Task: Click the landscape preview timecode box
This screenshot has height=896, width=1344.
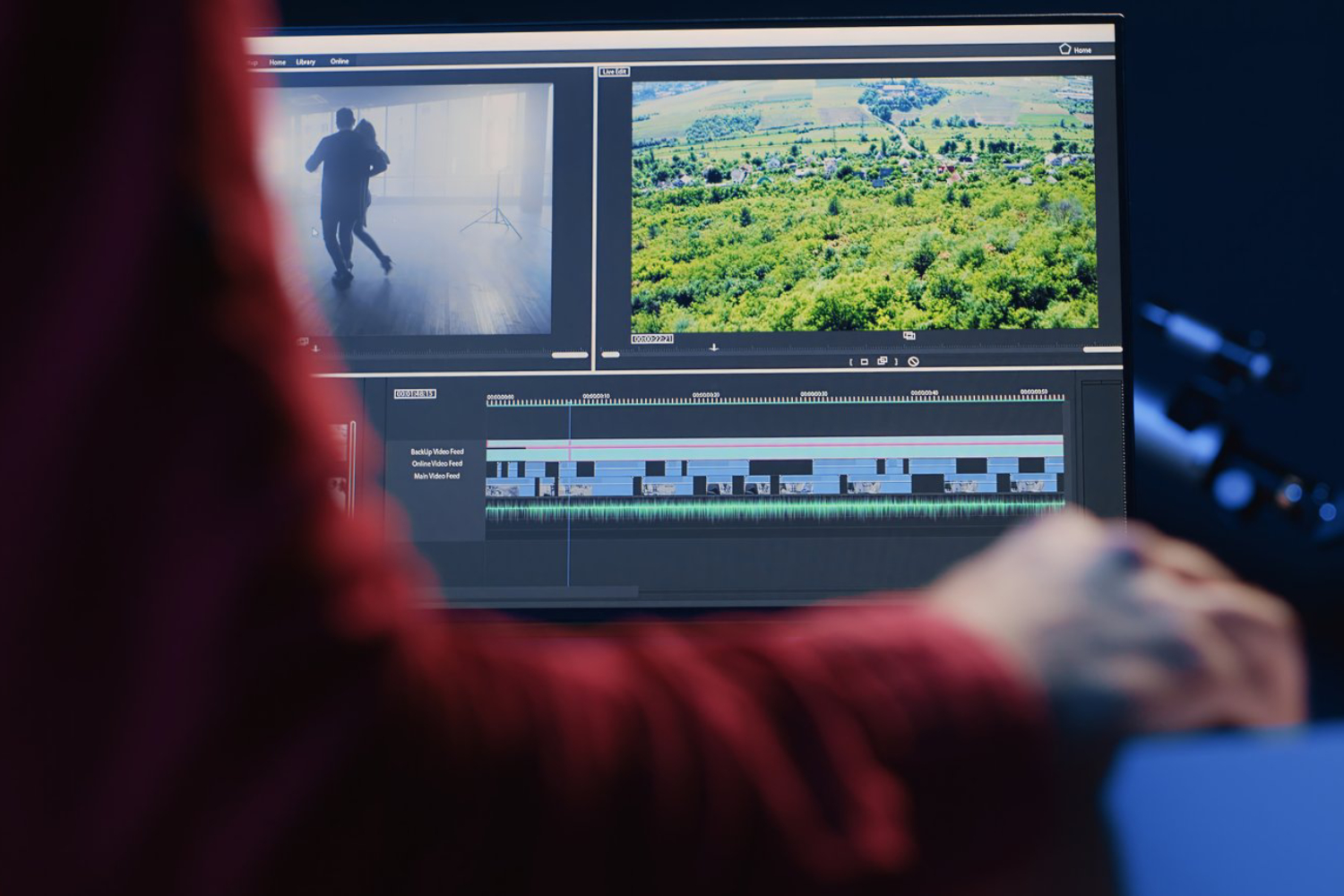Action: pos(652,339)
